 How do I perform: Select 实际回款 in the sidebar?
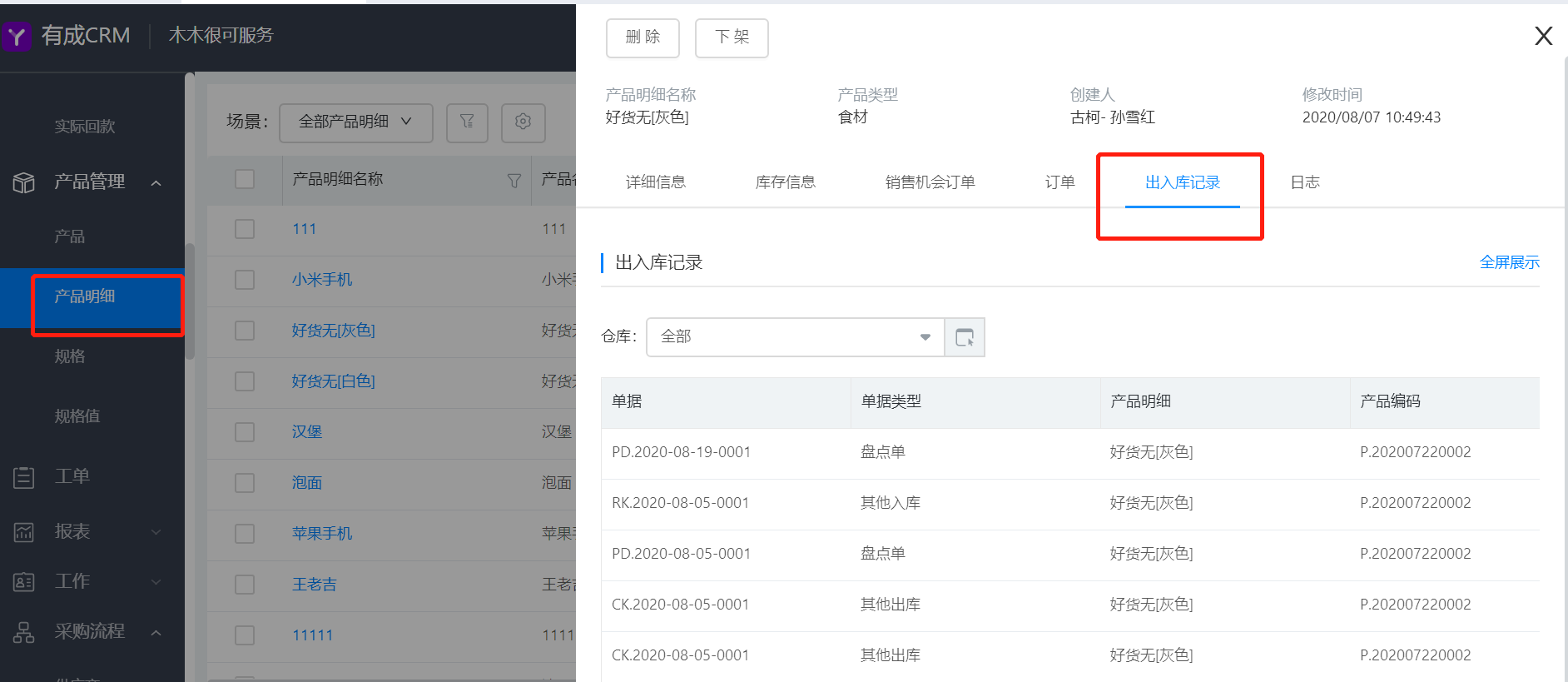click(85, 127)
